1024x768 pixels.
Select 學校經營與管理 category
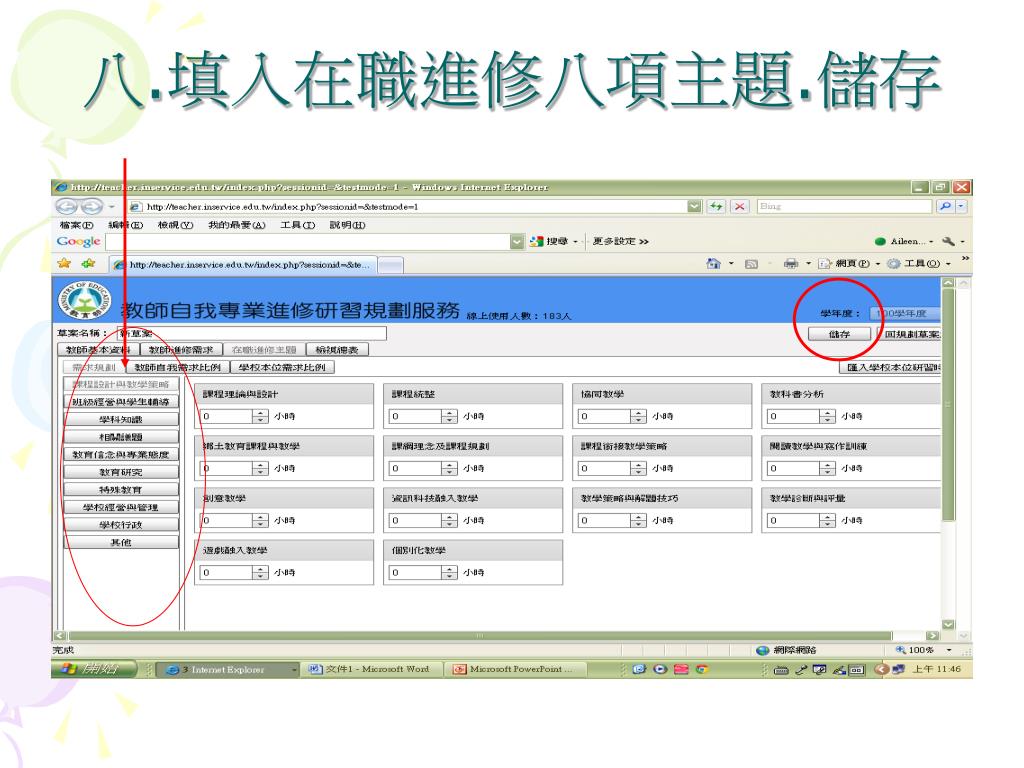(121, 508)
